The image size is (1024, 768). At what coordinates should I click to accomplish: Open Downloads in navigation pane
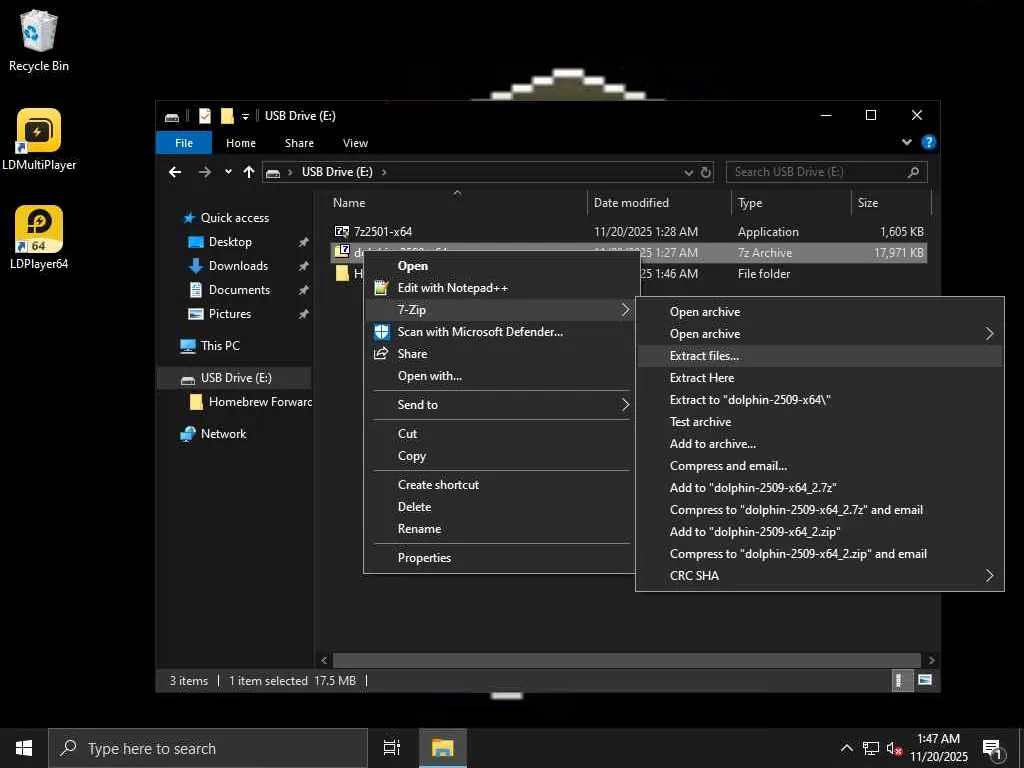[238, 266]
